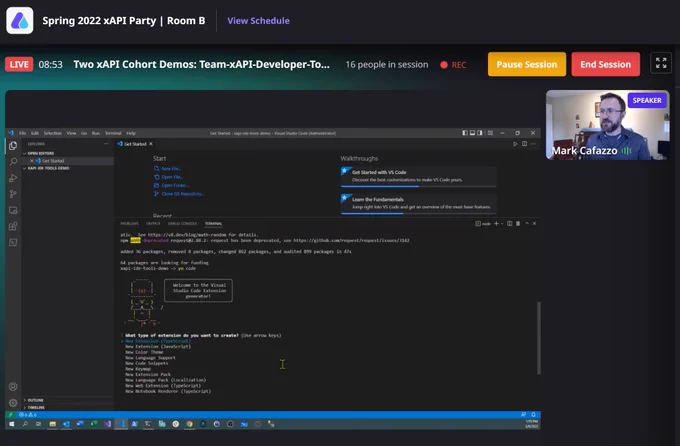Image resolution: width=680 pixels, height=446 pixels.
Task: Open the Help menu
Action: coord(131,133)
